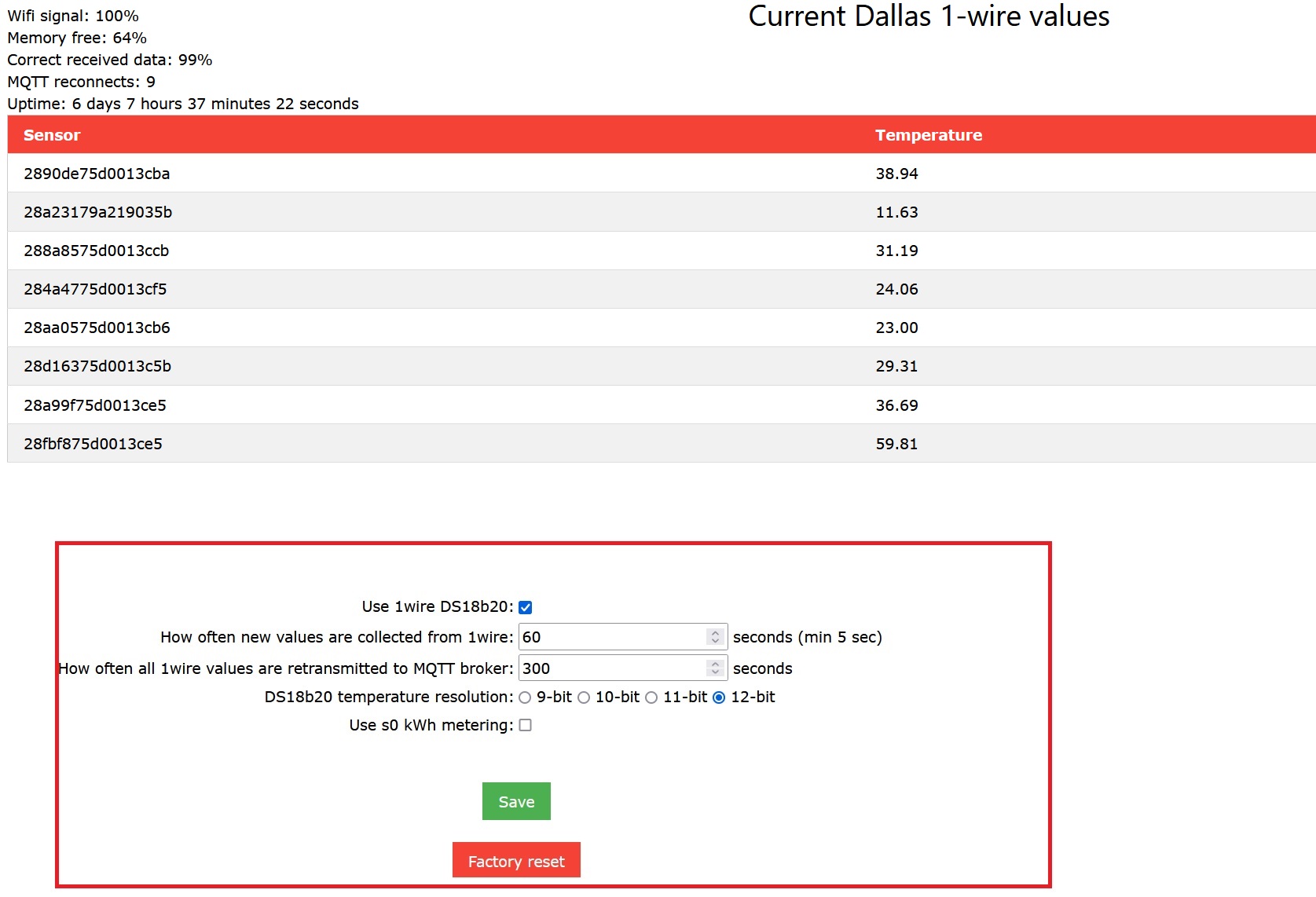1316x897 pixels.
Task: Click the Sensor column header
Action: coord(52,135)
